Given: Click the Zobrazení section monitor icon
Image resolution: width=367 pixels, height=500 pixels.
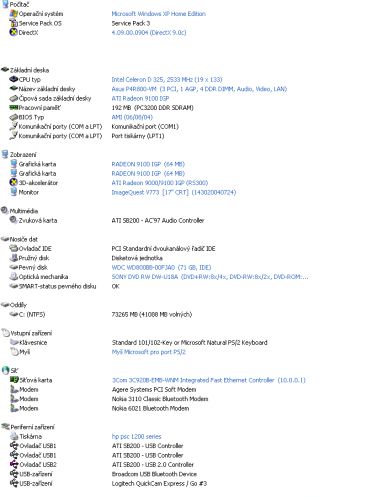Looking at the screenshot, I should tap(5, 154).
